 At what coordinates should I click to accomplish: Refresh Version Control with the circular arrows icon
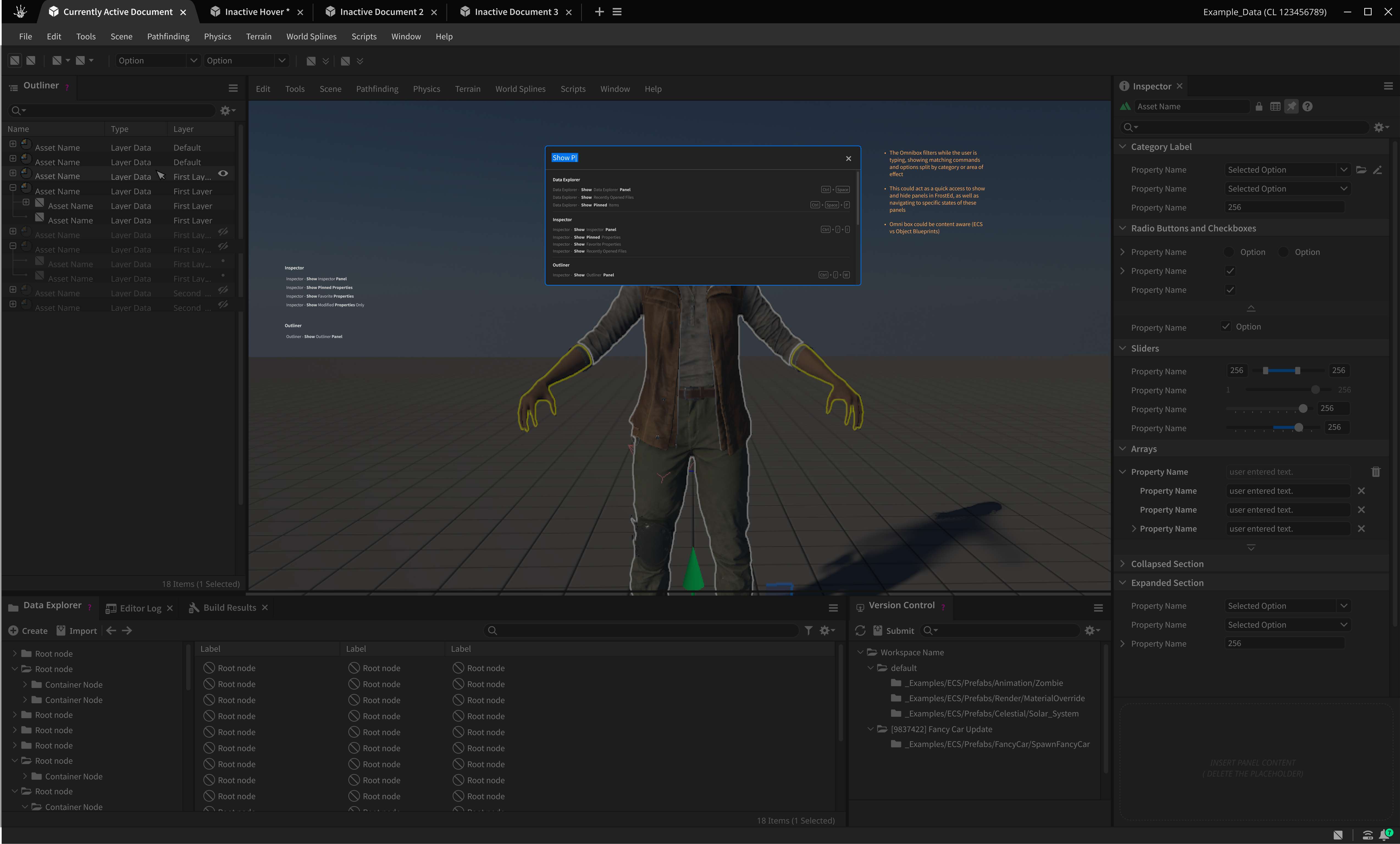(x=860, y=631)
